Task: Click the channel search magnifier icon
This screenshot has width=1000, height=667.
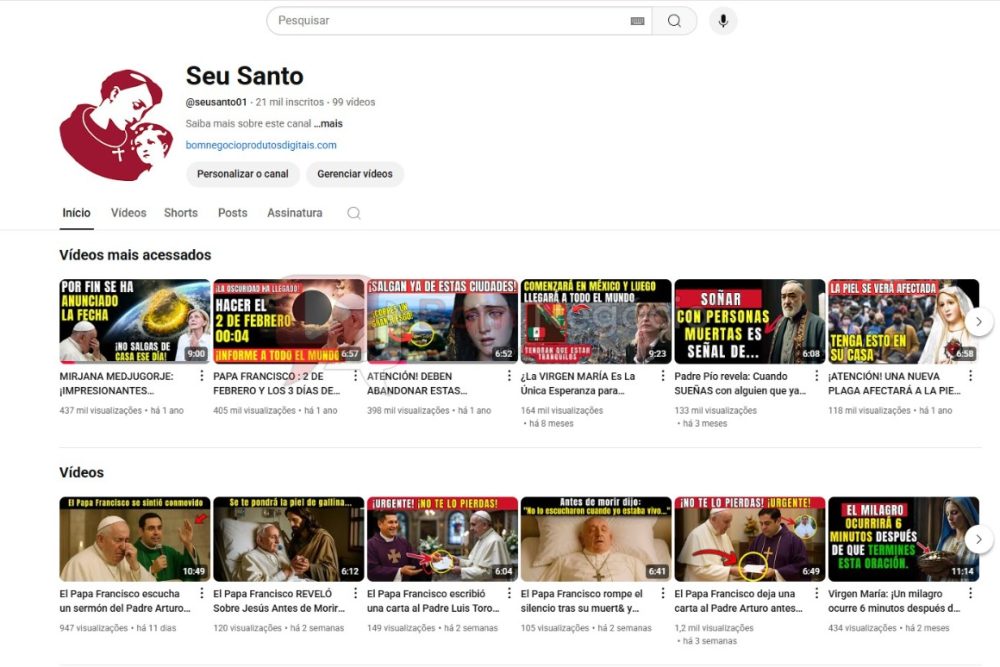Action: click(354, 213)
